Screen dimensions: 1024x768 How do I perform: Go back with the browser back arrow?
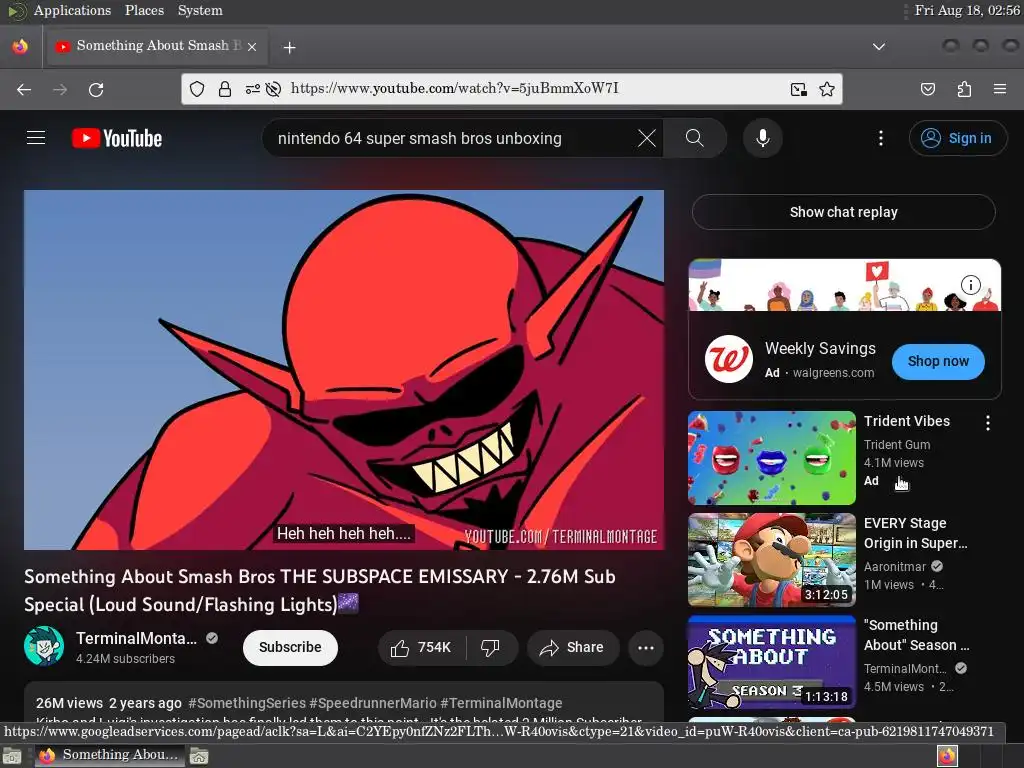pos(24,89)
